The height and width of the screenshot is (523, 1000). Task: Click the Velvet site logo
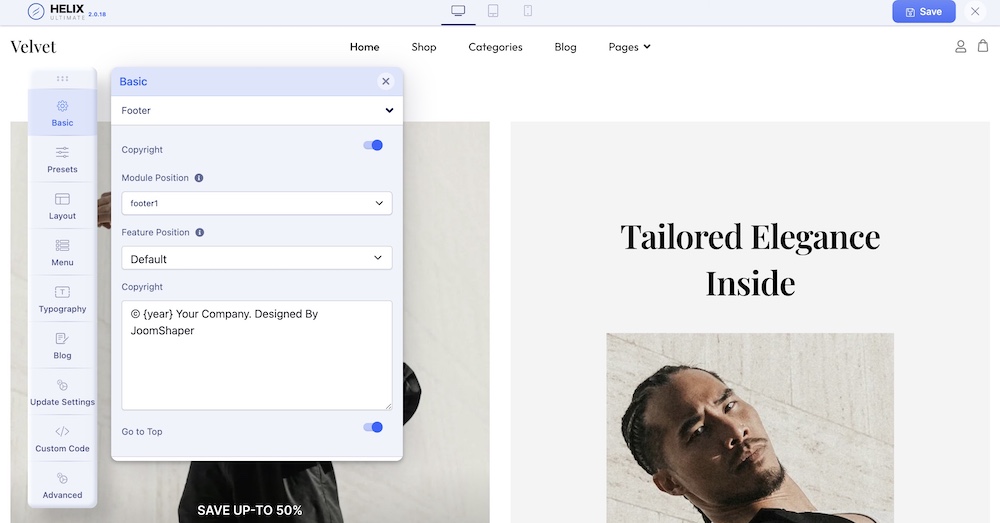[x=33, y=47]
